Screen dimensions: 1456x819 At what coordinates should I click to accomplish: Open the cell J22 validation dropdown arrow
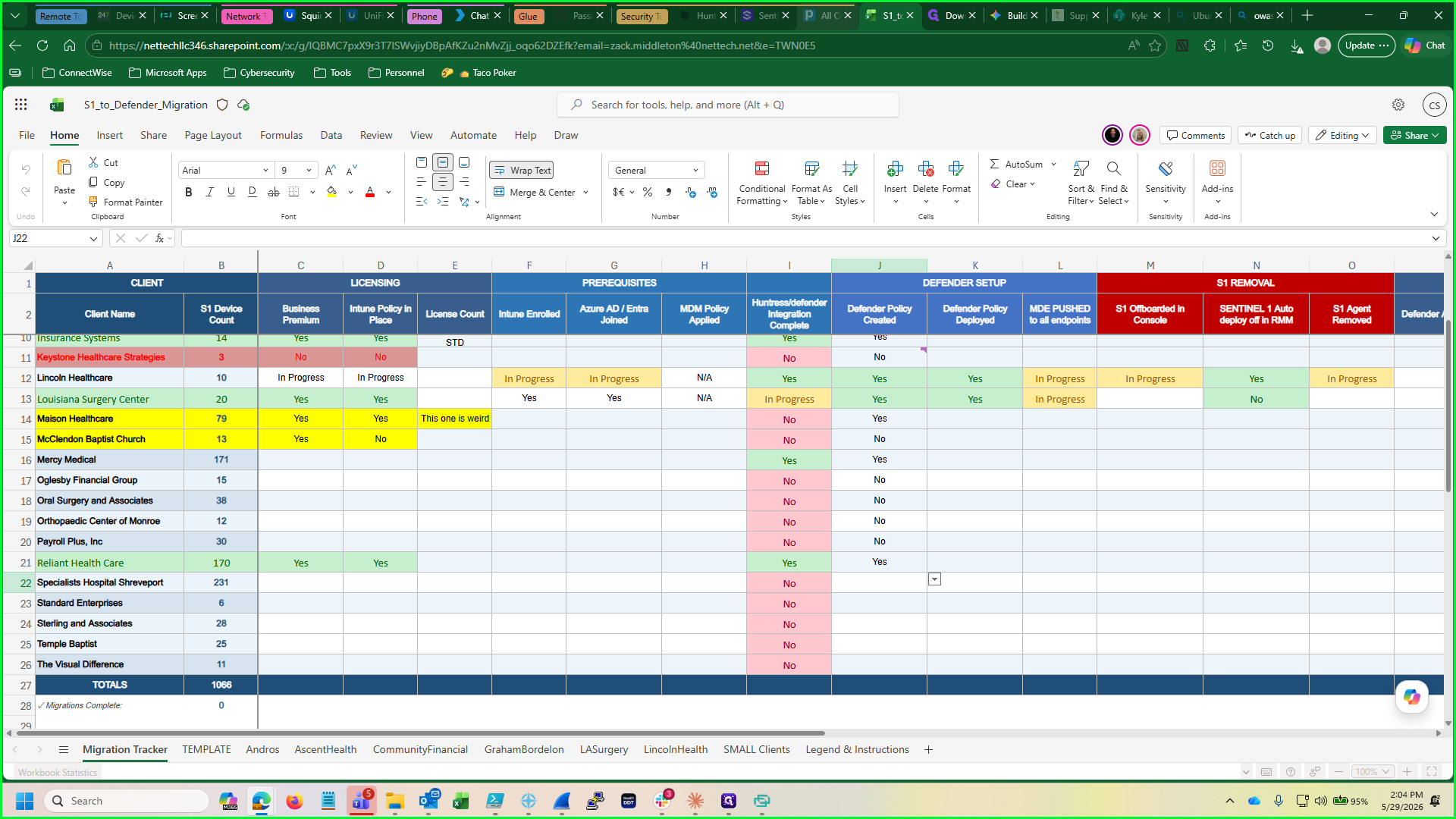tap(934, 579)
